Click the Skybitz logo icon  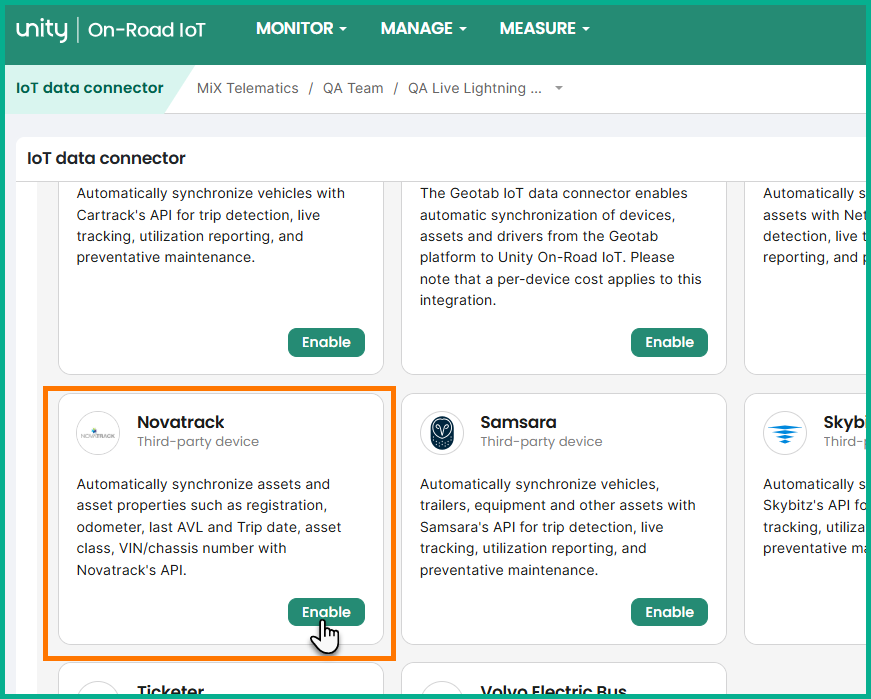coord(784,433)
